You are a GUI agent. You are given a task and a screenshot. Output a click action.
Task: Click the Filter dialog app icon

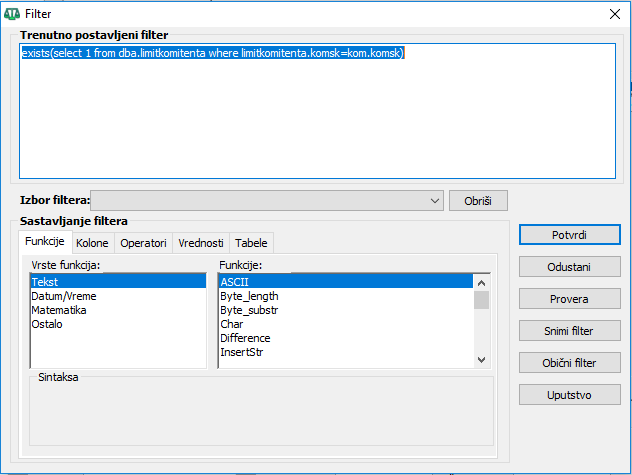point(12,14)
